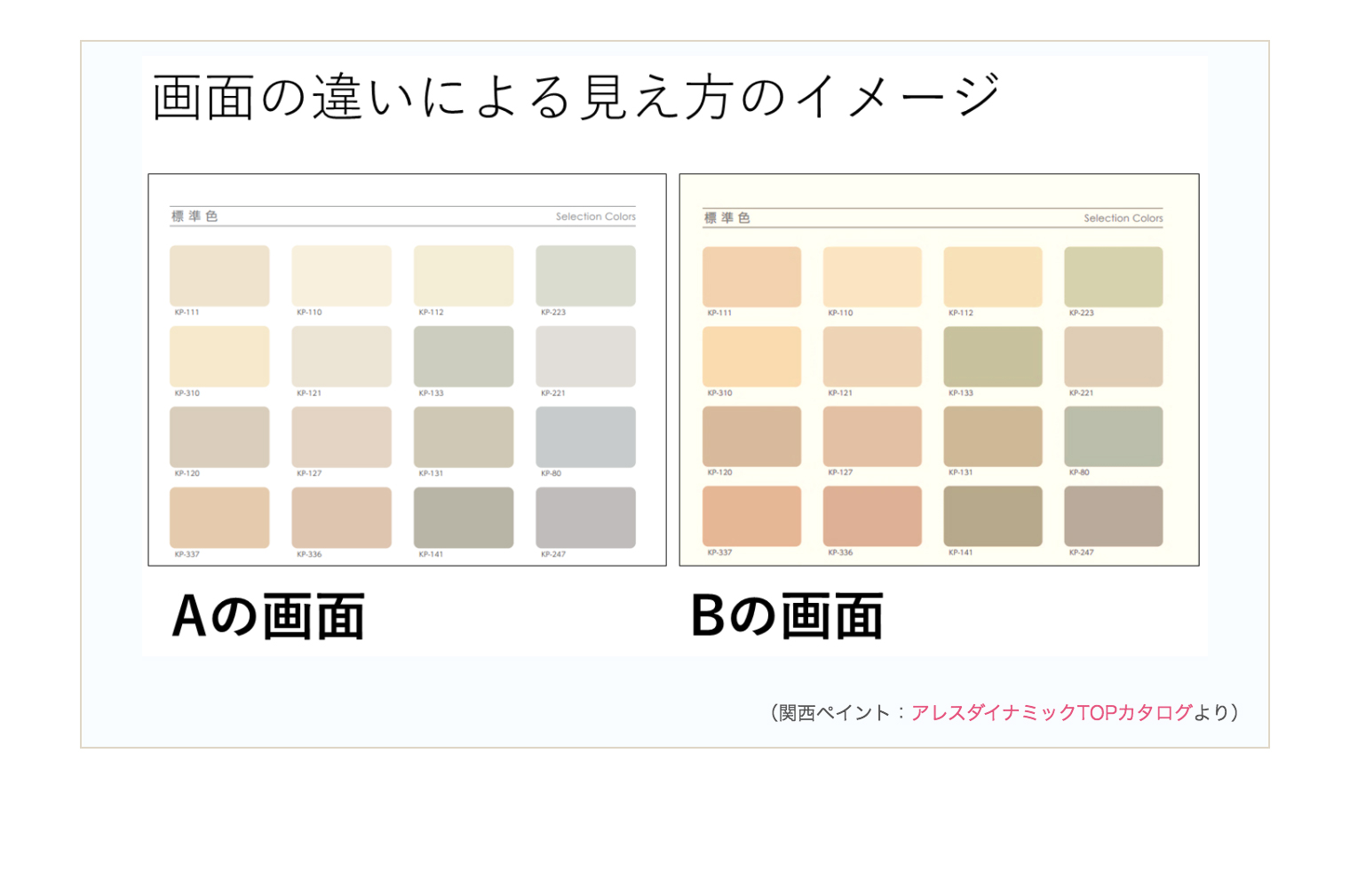Click the Bの画面 caption text
This screenshot has width=1350, height=896.
click(787, 616)
